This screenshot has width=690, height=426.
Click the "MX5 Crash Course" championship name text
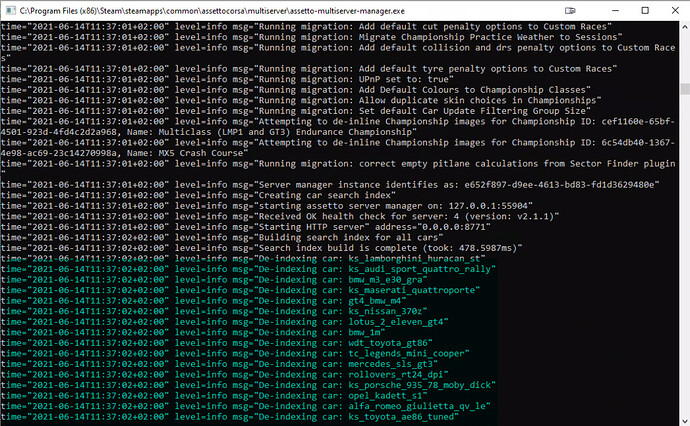coord(200,153)
